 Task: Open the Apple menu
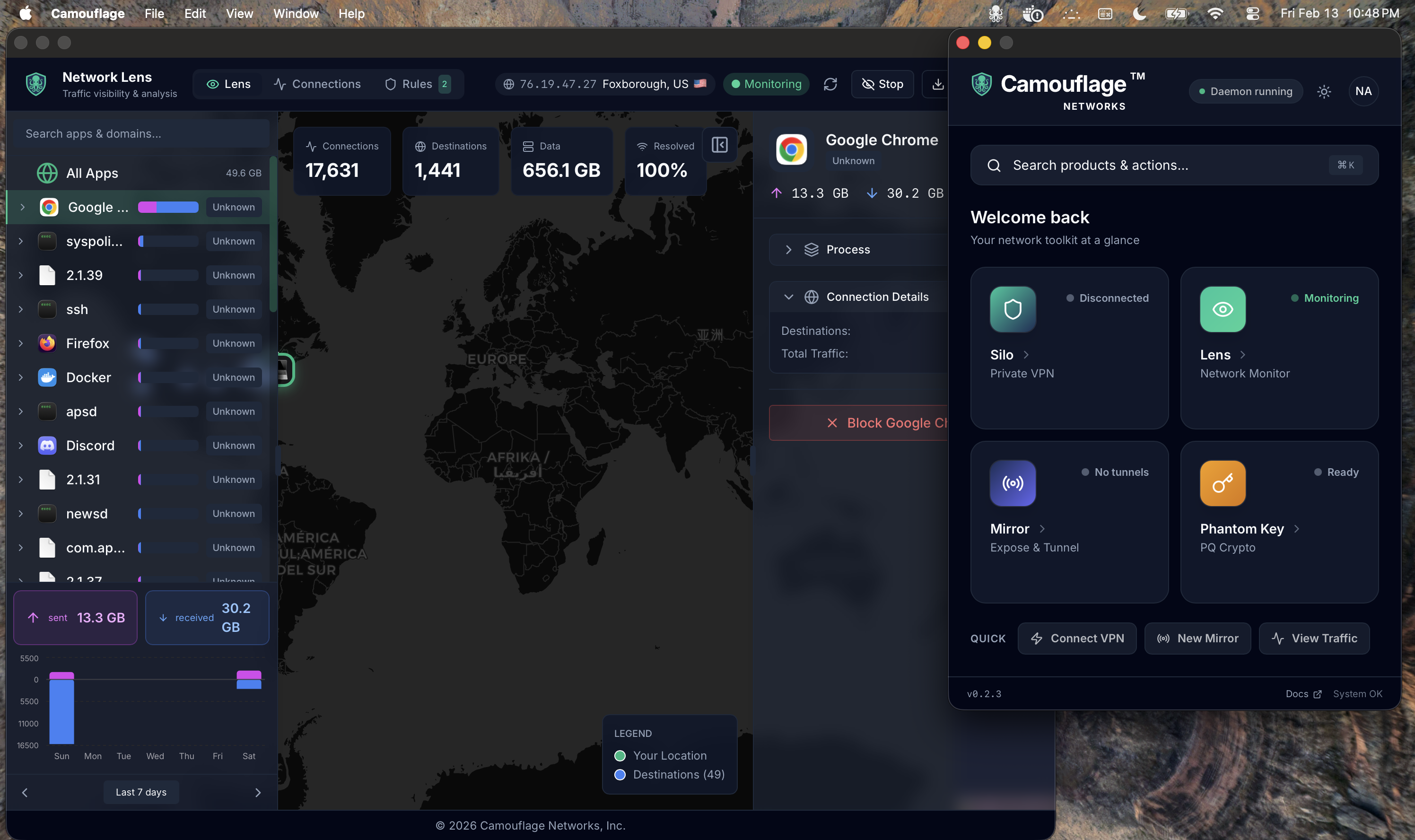(x=26, y=13)
